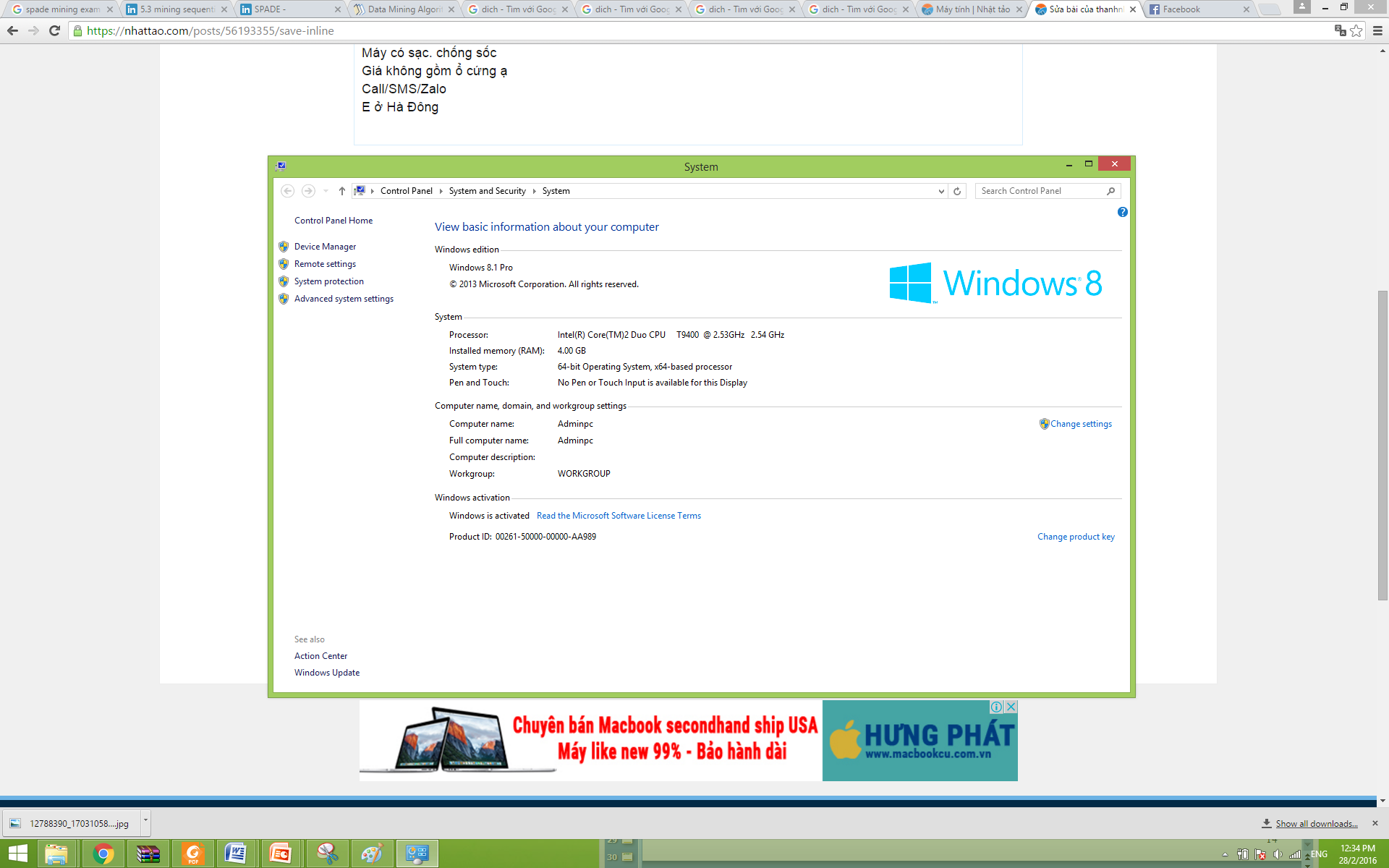Open Google Chrome taskbar icon
Screen dimensions: 1389x868
pyautogui.click(x=103, y=854)
